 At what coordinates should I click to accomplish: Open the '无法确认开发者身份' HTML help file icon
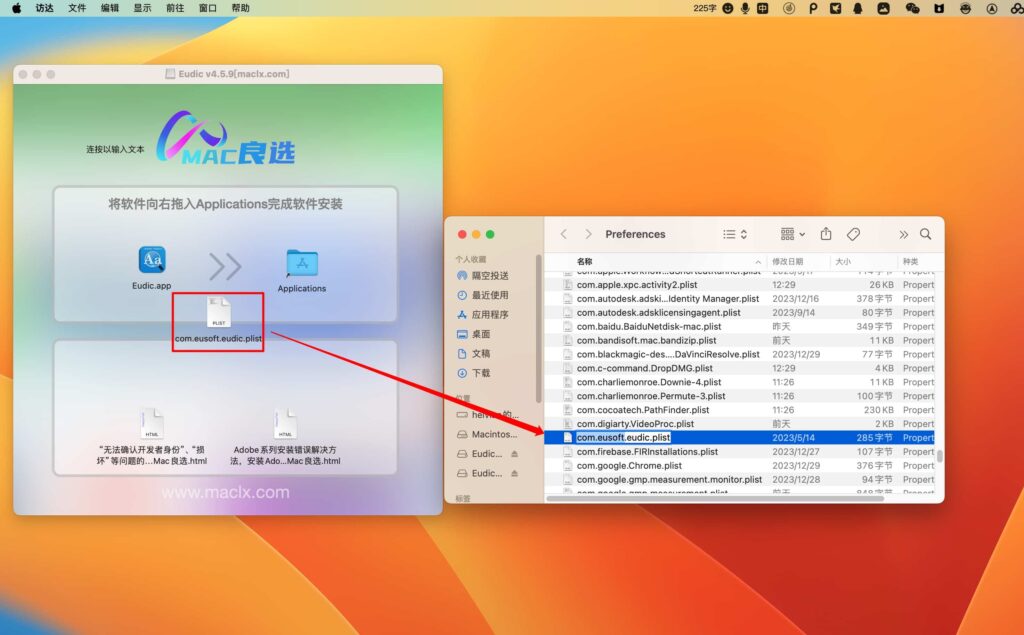(152, 423)
